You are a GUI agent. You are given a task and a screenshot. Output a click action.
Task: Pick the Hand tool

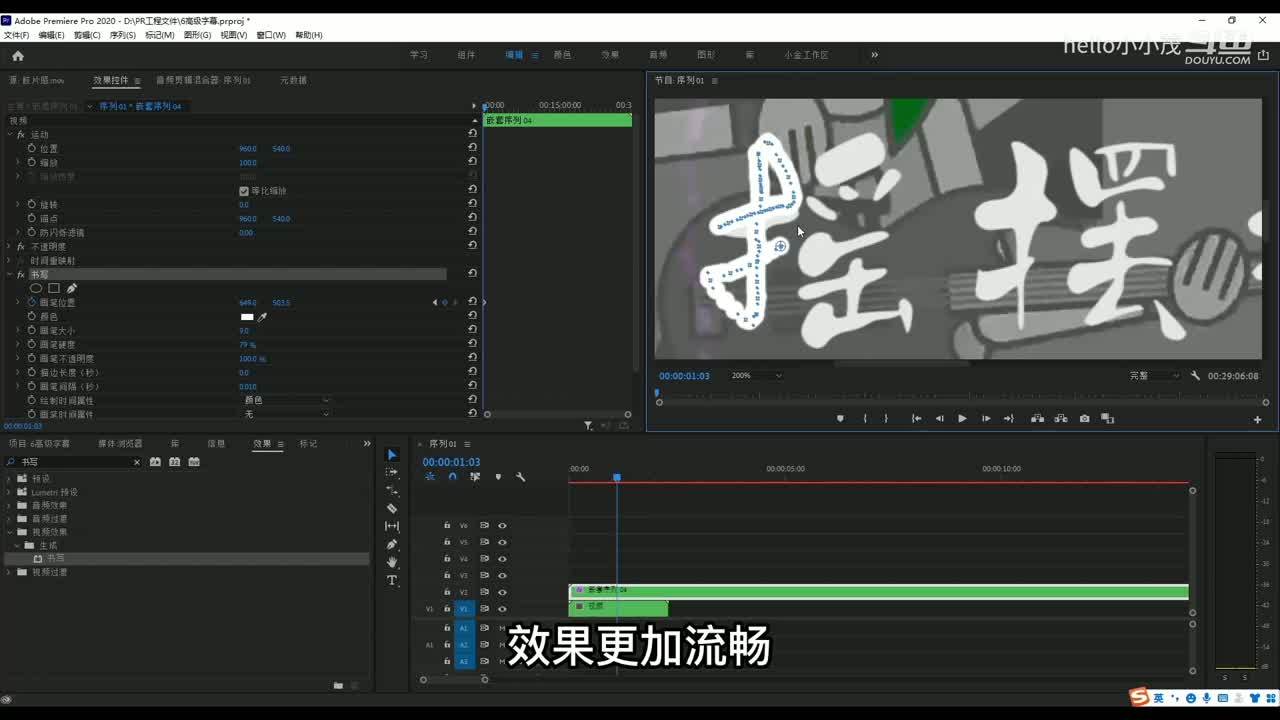392,563
